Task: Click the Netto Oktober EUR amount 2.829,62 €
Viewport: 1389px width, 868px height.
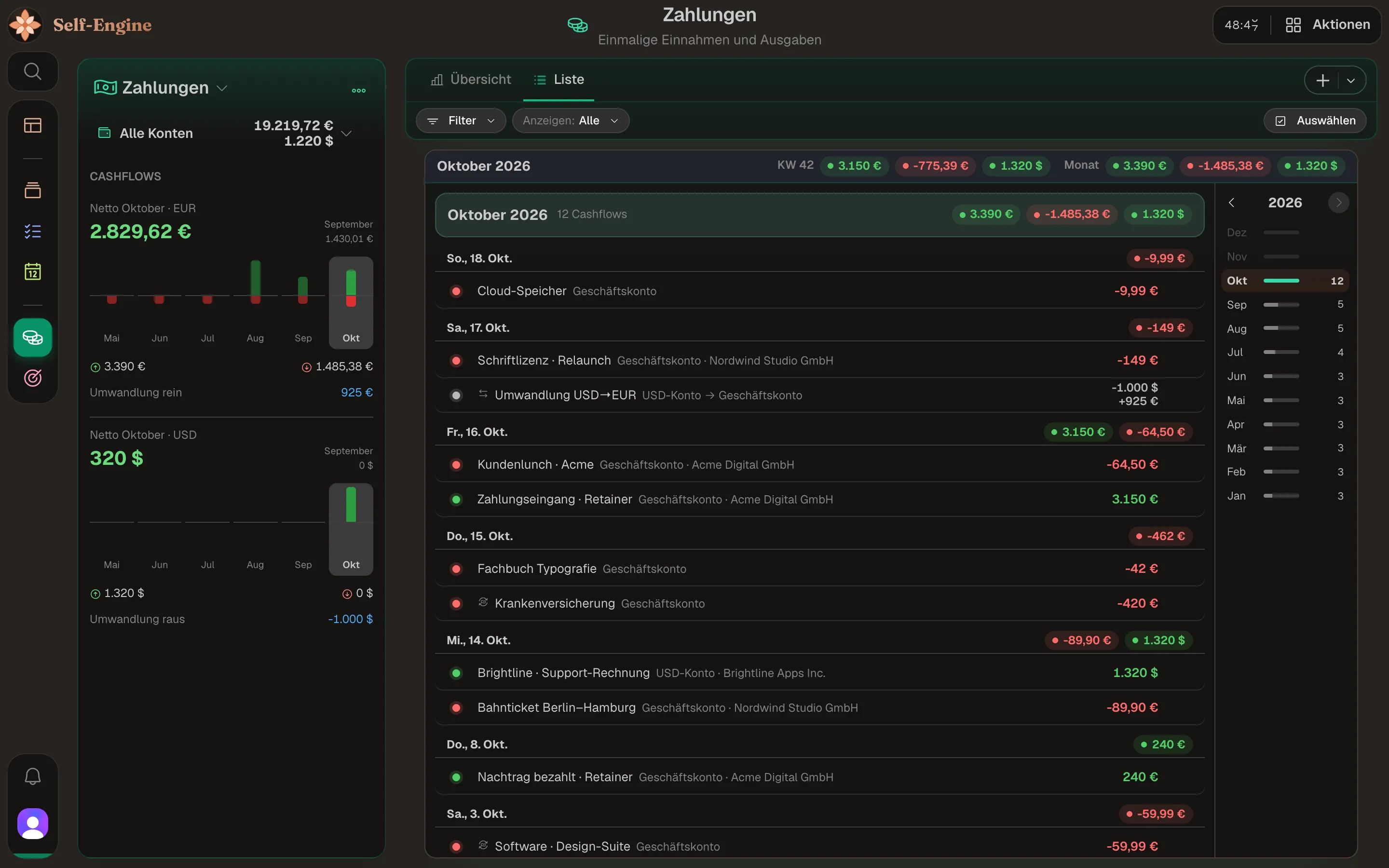Action: 141,231
